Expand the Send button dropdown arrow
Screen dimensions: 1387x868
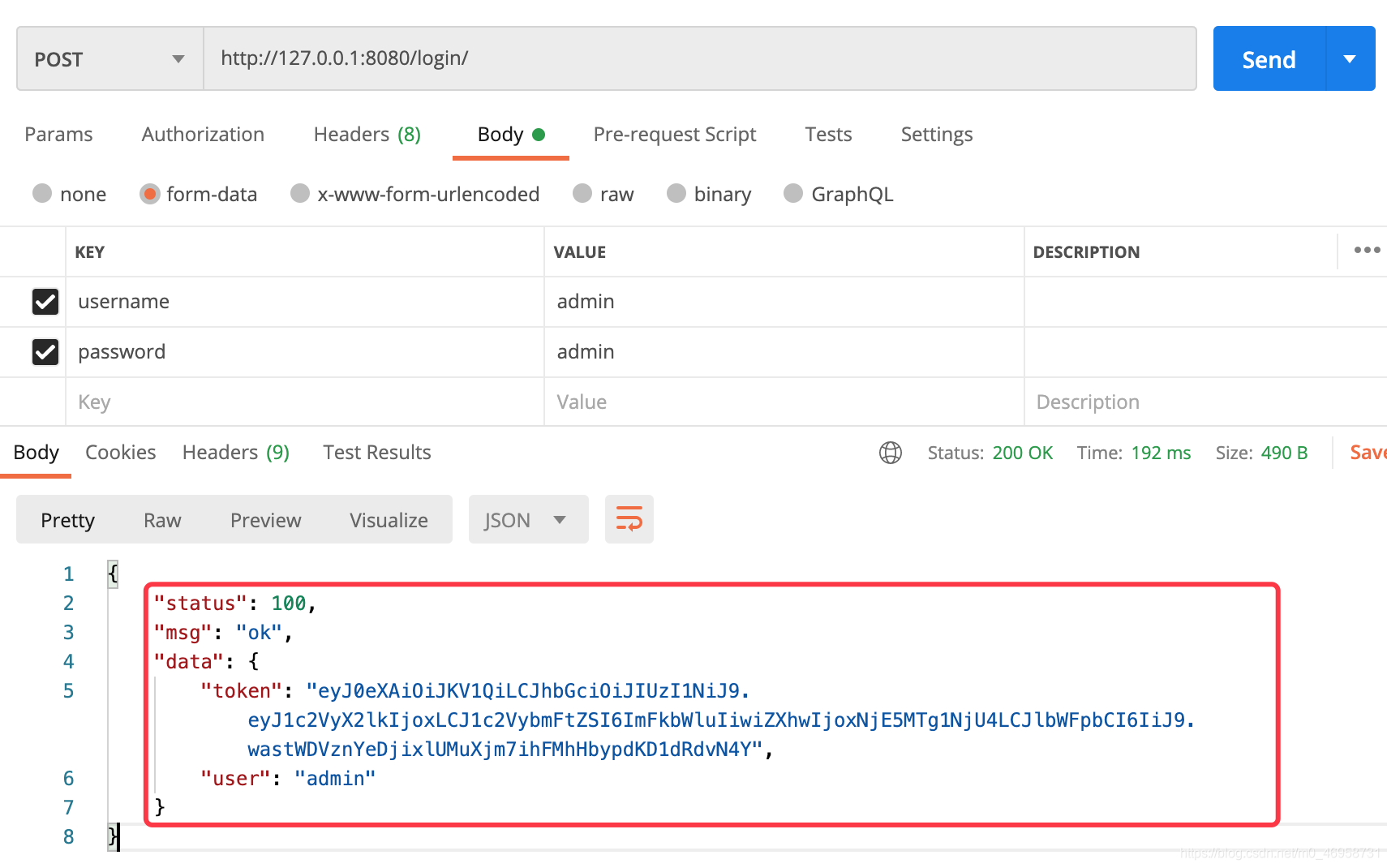click(1350, 58)
